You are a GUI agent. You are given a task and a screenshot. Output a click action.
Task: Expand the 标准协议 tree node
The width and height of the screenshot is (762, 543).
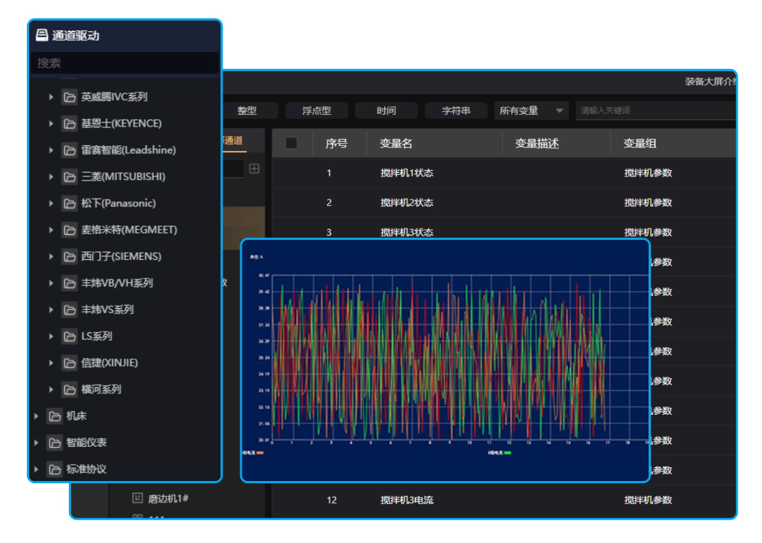point(36,469)
